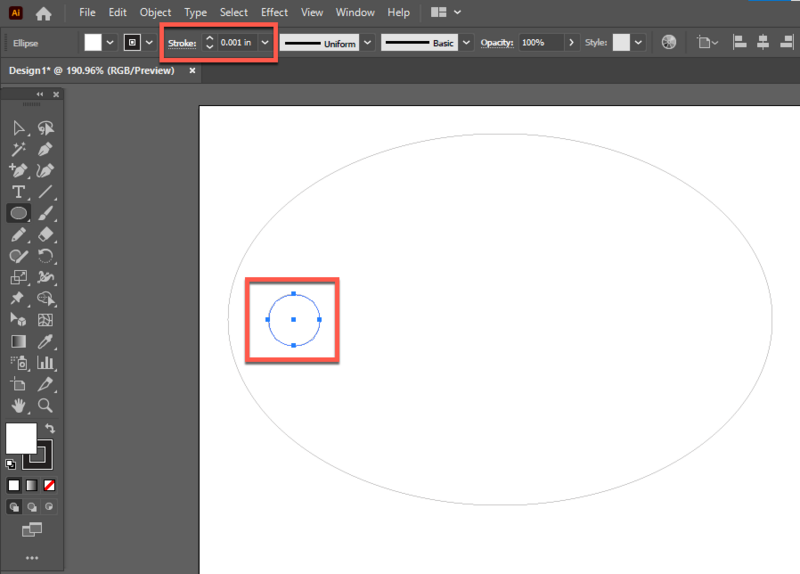
Task: Select the Type tool
Action: pos(18,192)
